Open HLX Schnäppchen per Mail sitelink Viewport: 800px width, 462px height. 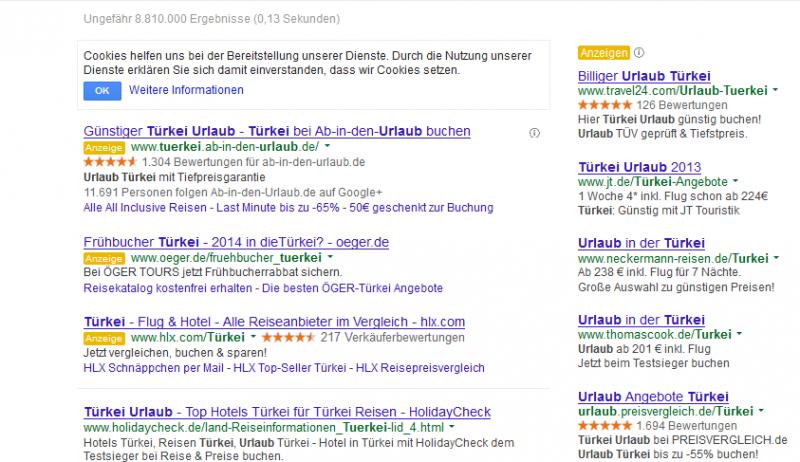click(154, 368)
